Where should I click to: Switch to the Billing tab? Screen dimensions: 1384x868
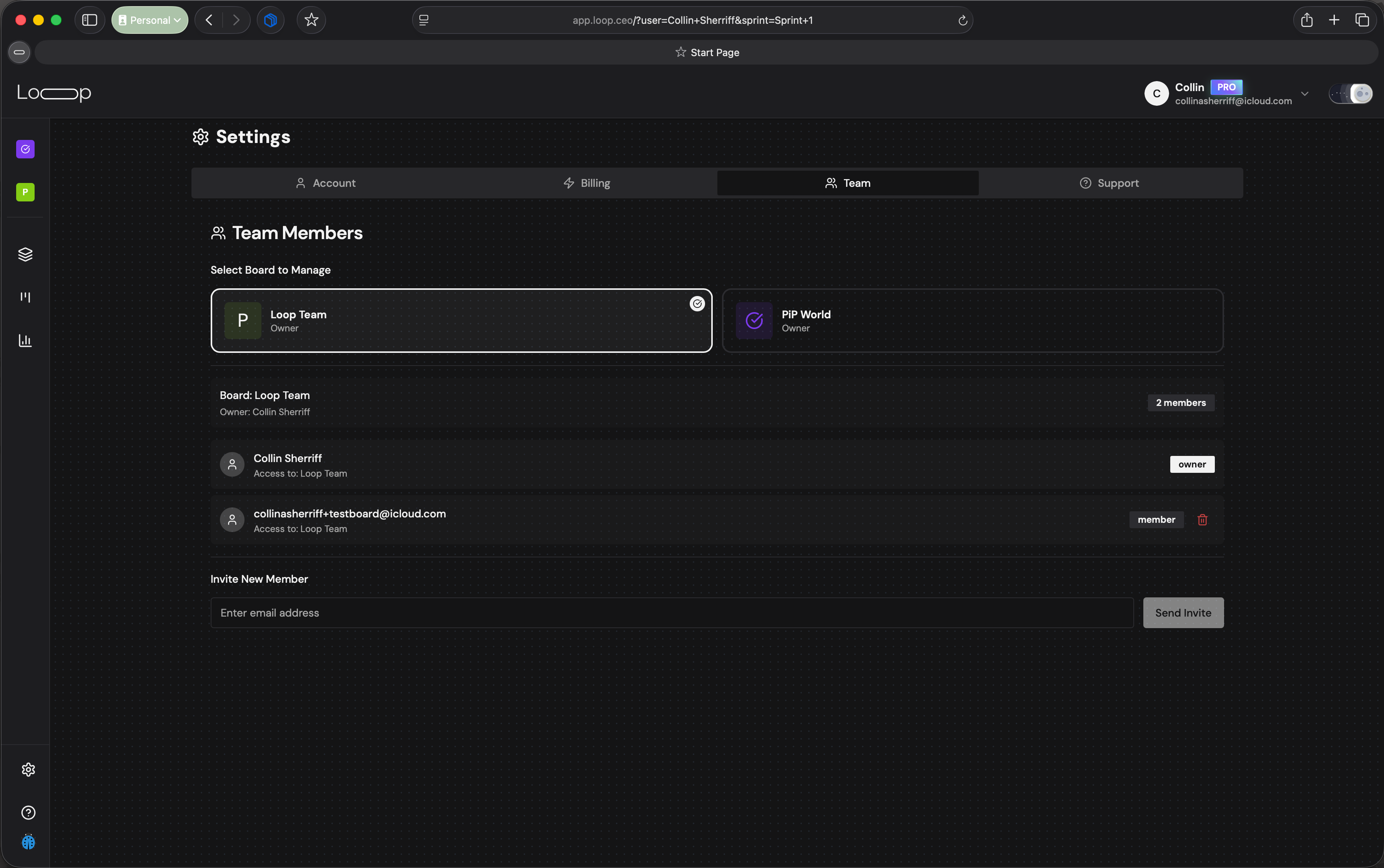[587, 183]
